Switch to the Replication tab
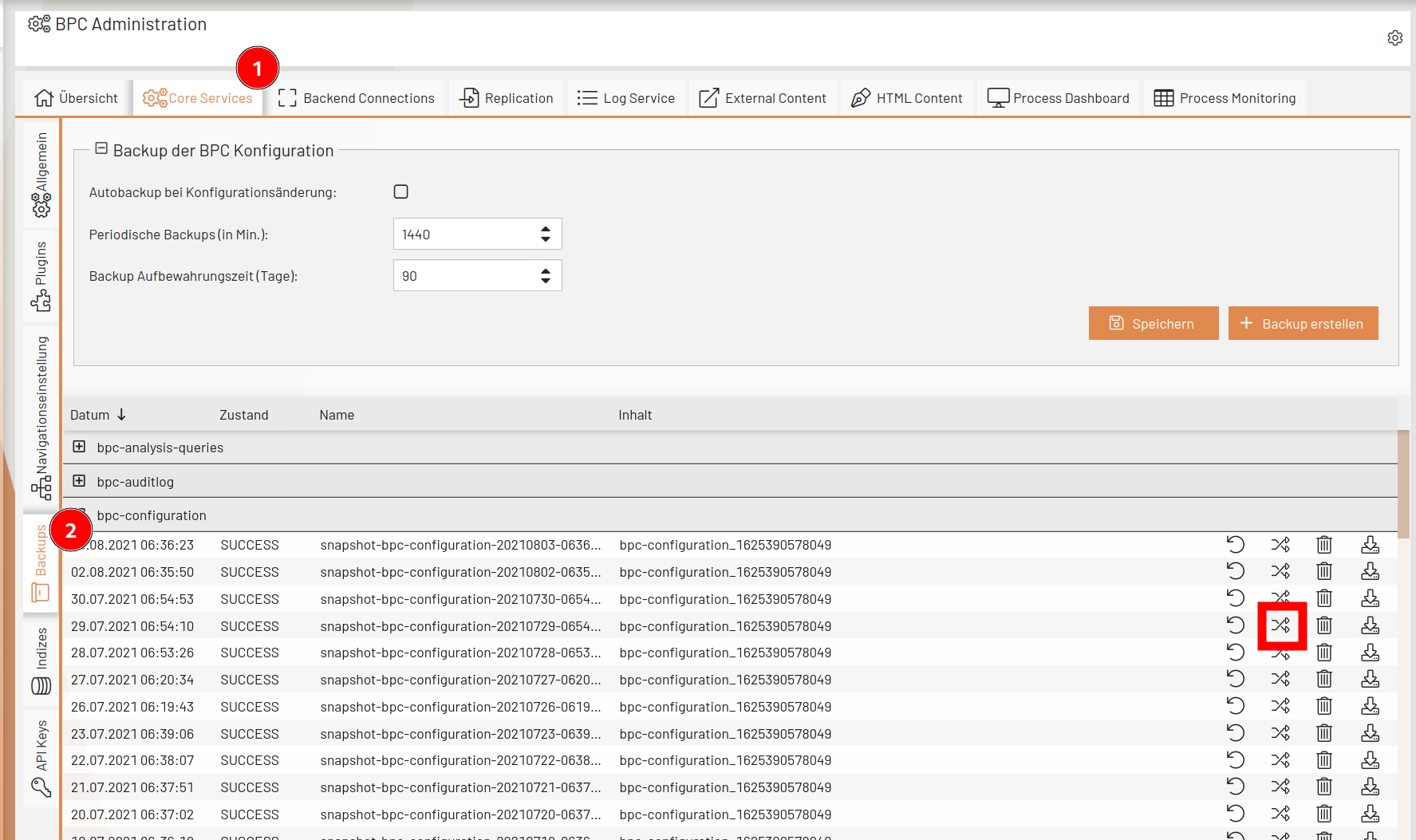Image resolution: width=1416 pixels, height=840 pixels. pos(506,97)
